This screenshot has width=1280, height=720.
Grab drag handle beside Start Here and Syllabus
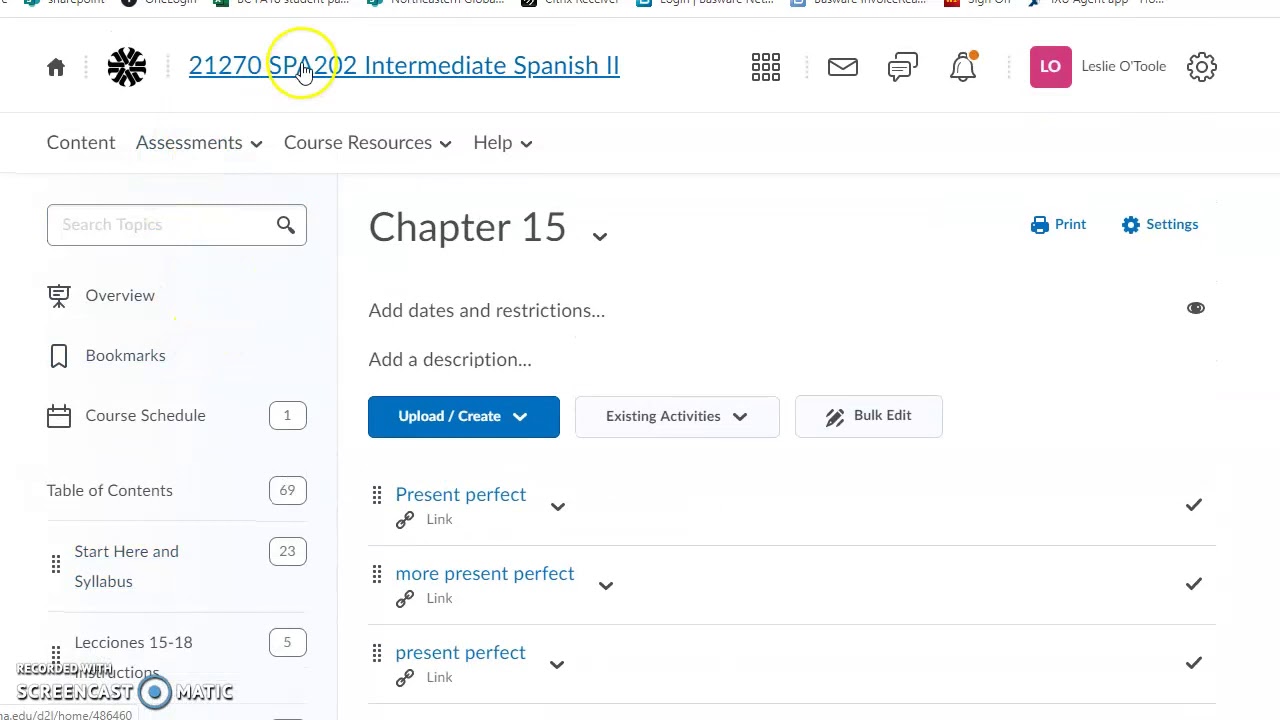[56, 565]
